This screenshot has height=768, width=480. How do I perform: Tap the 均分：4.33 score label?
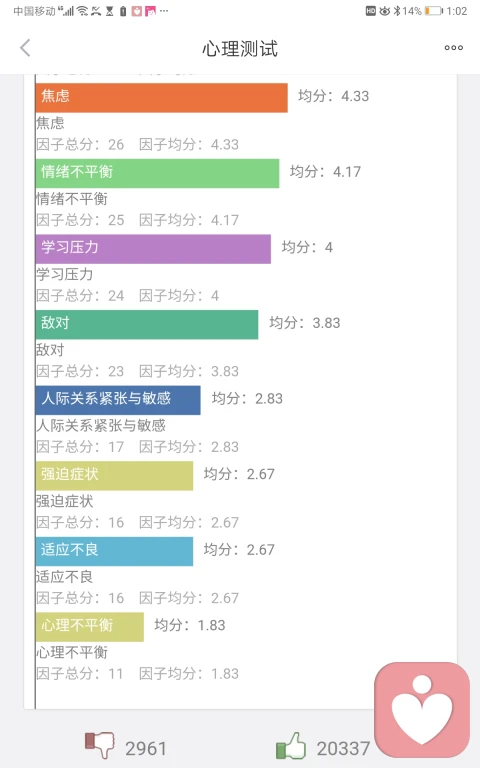click(334, 96)
